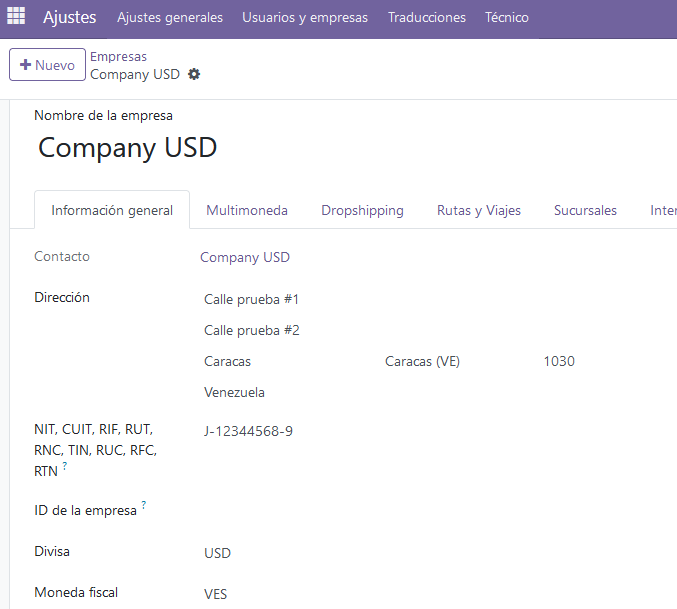Image resolution: width=677 pixels, height=609 pixels.
Task: Switch to the Multimoneda tab
Action: pyautogui.click(x=247, y=210)
